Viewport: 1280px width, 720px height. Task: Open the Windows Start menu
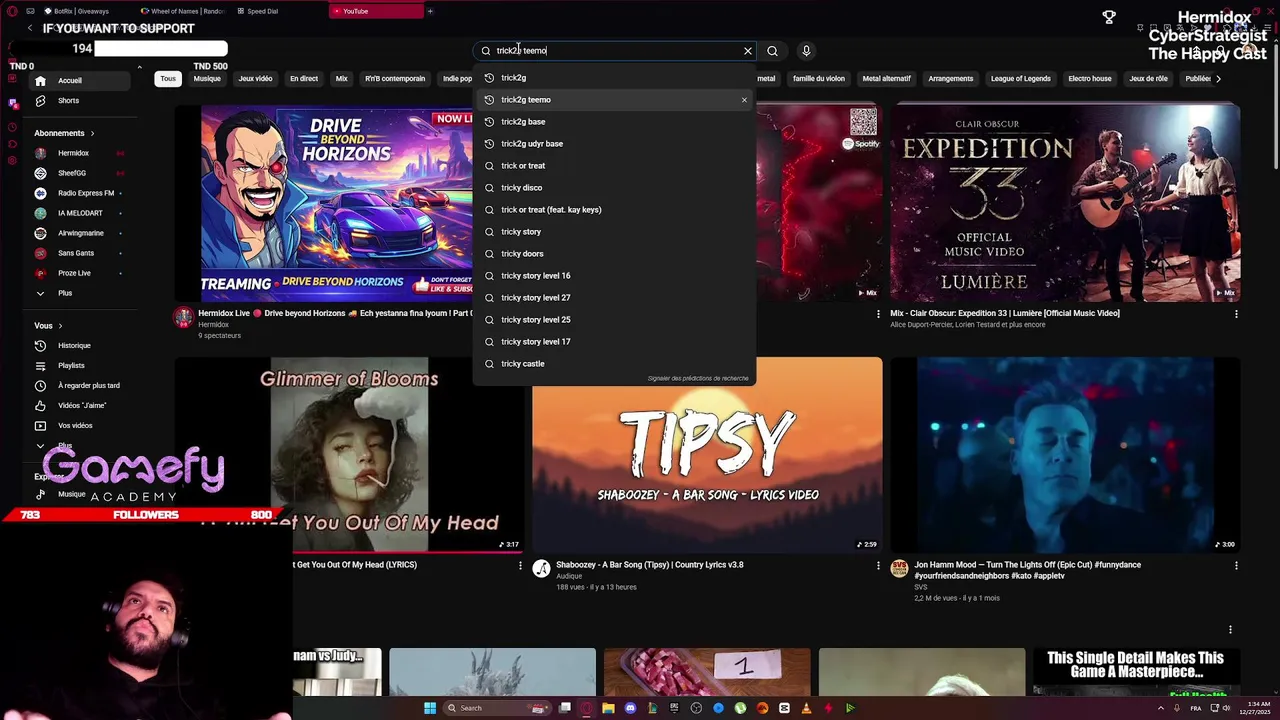[x=430, y=708]
